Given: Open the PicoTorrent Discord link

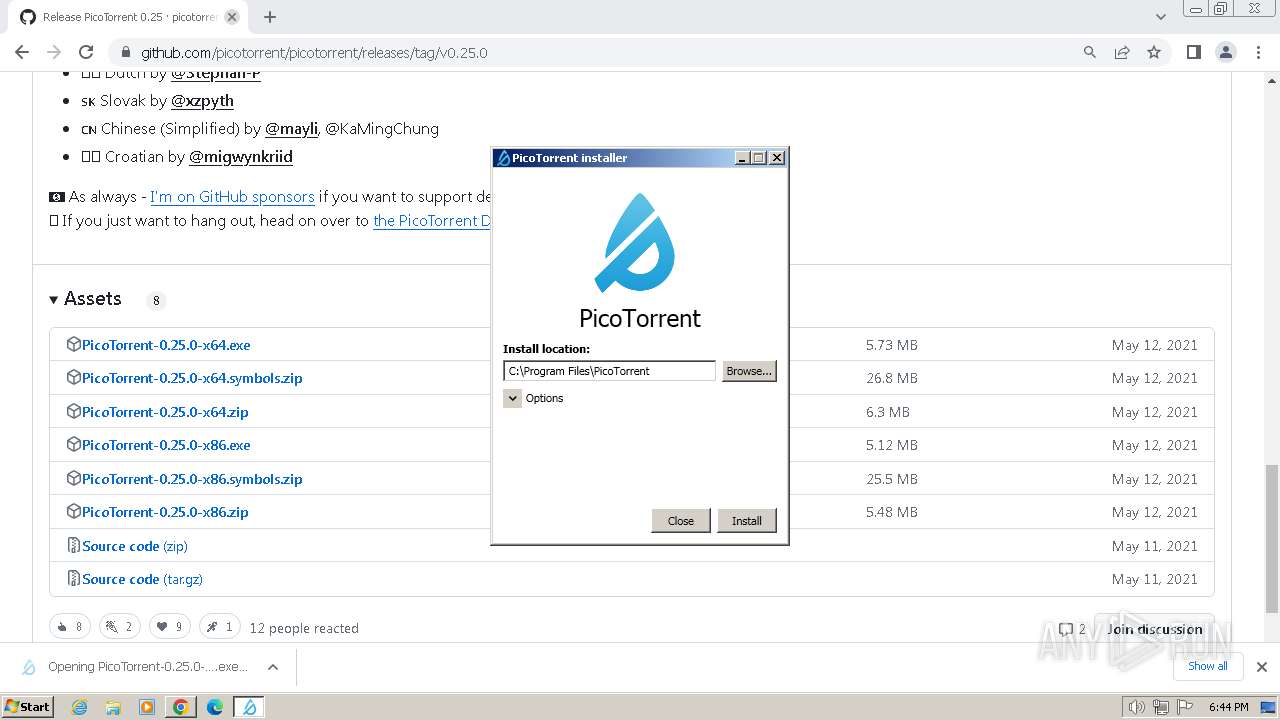Looking at the screenshot, I should (x=432, y=221).
